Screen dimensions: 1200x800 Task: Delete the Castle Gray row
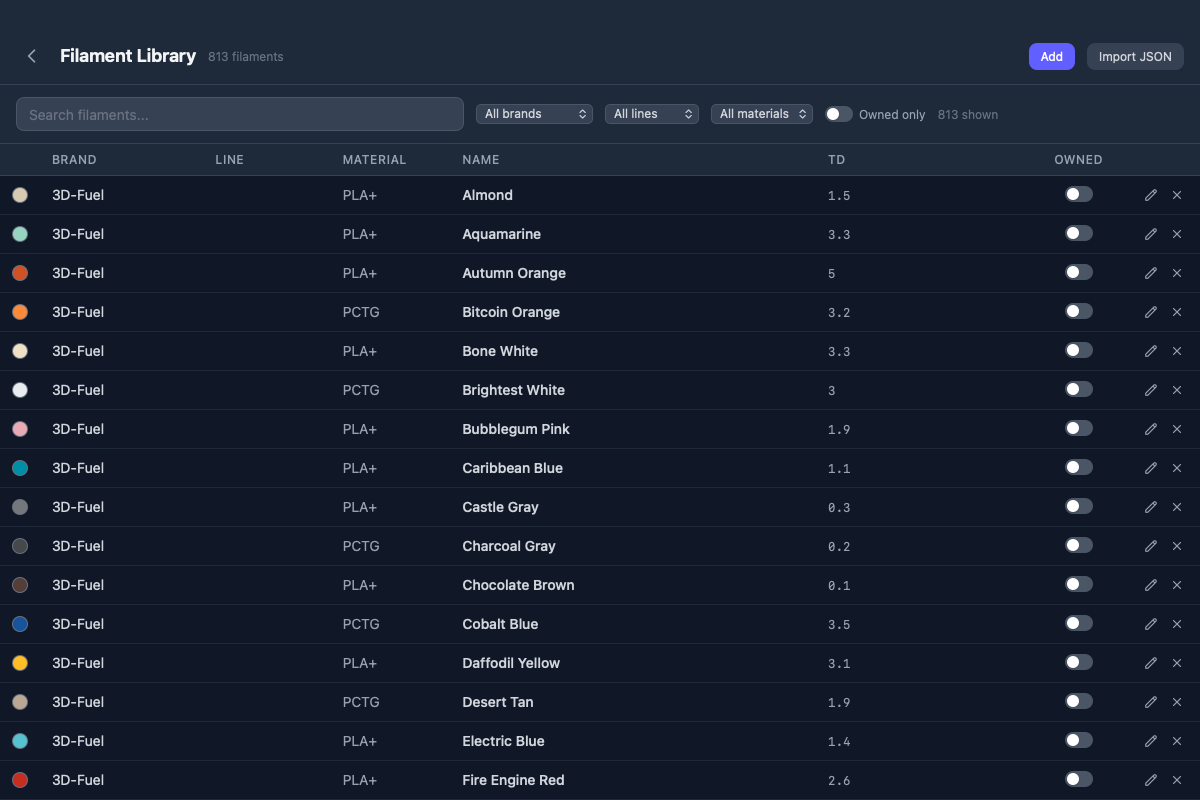tap(1177, 507)
